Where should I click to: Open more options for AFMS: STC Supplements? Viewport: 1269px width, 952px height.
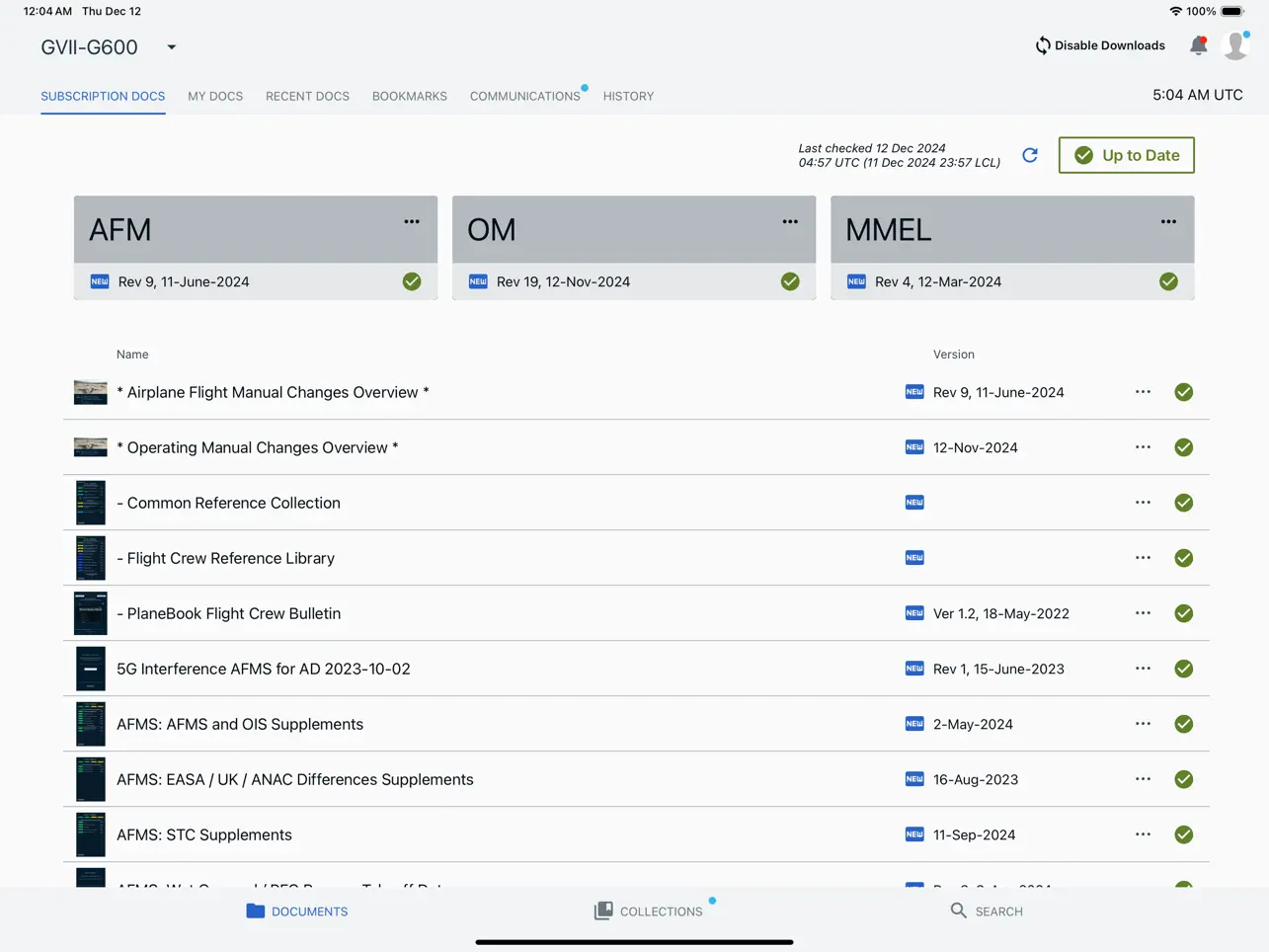click(1143, 834)
